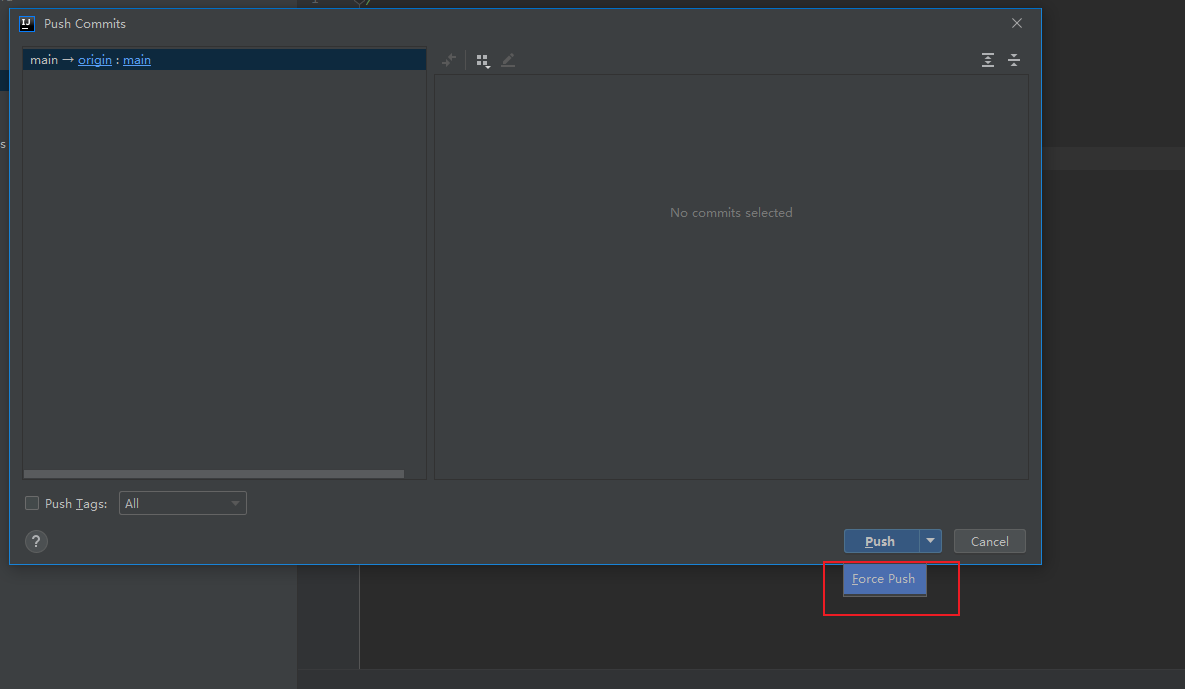The image size is (1185, 689).
Task: Close the Push Commits dialog
Action: coord(1016,23)
